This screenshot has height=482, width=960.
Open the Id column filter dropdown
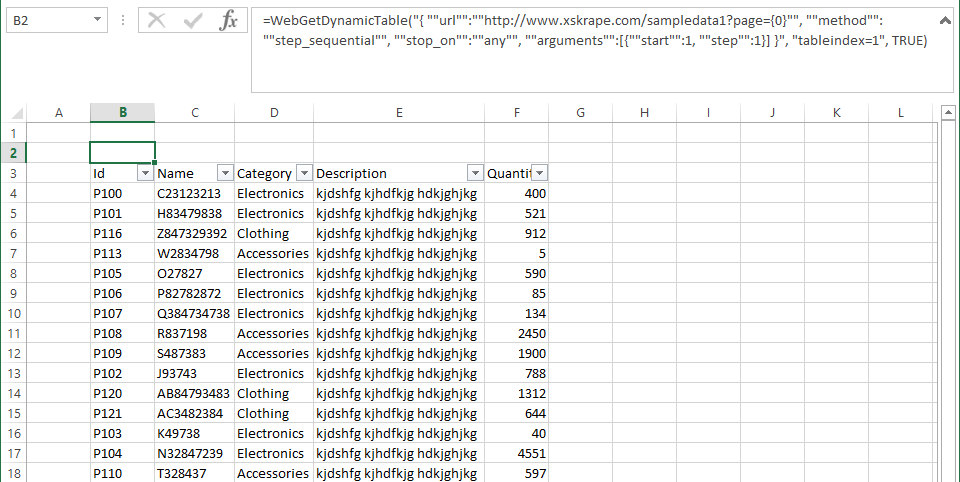click(145, 173)
